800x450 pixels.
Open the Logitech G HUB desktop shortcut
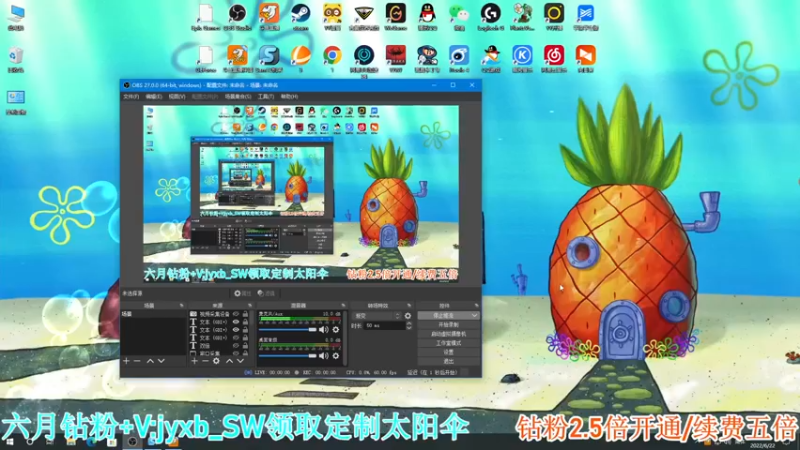[x=491, y=17]
